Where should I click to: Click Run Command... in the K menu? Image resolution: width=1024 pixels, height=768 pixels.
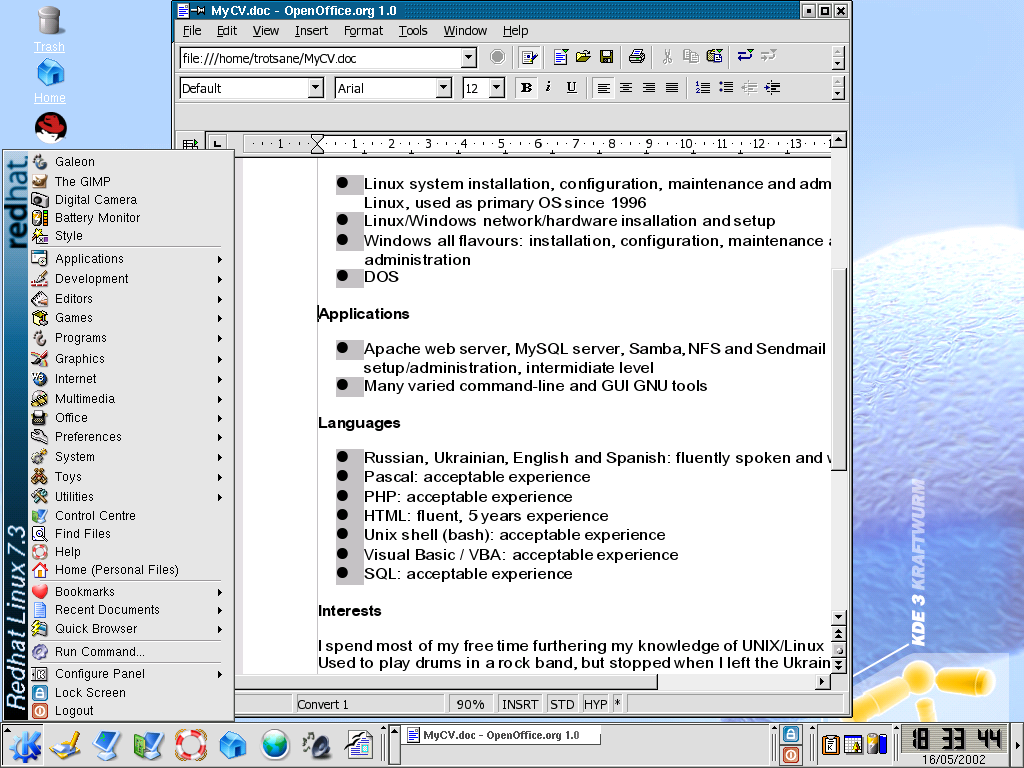click(x=128, y=652)
